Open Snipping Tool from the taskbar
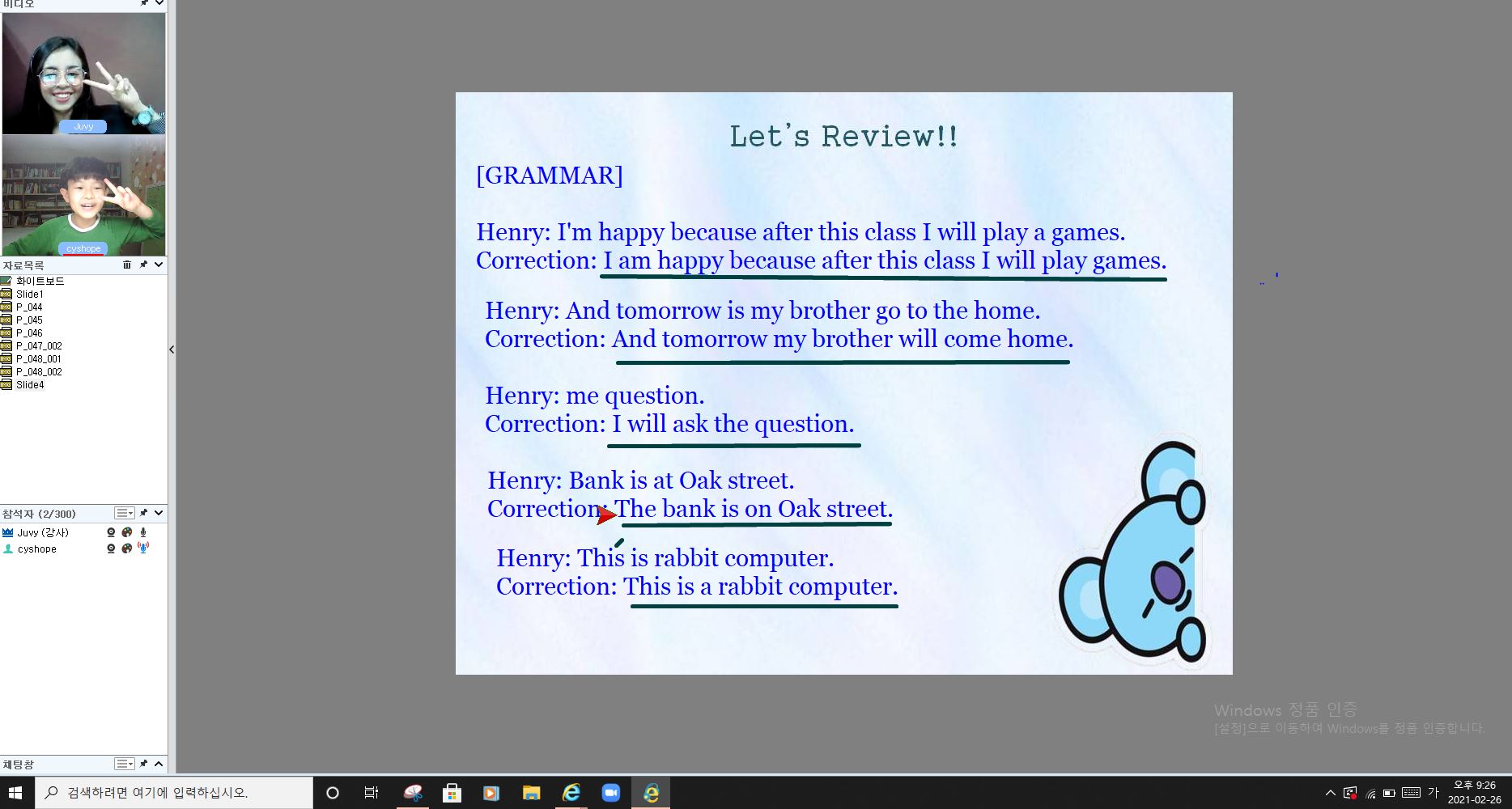 (413, 793)
